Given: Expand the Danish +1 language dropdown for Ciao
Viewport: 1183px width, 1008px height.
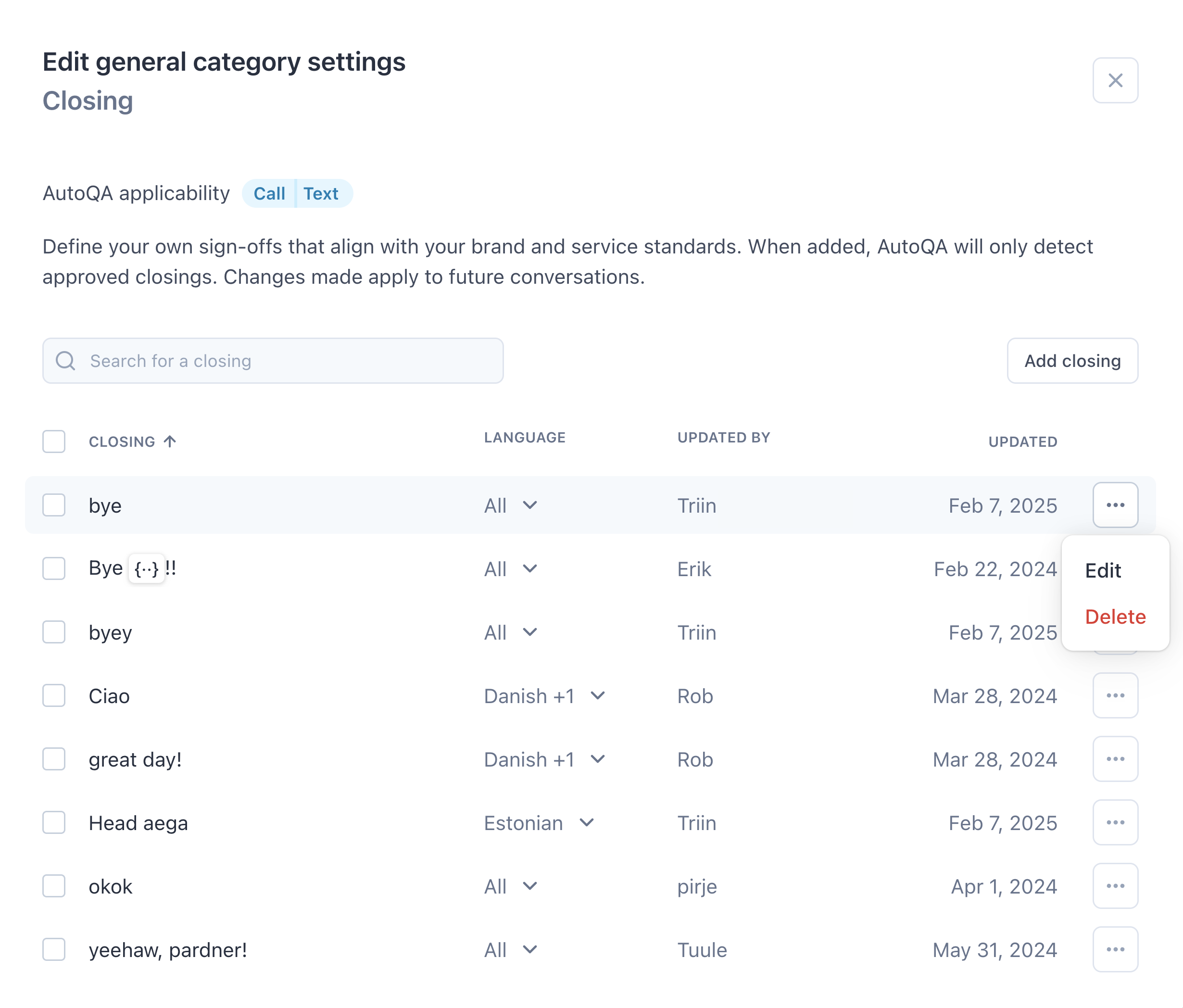Looking at the screenshot, I should (544, 695).
